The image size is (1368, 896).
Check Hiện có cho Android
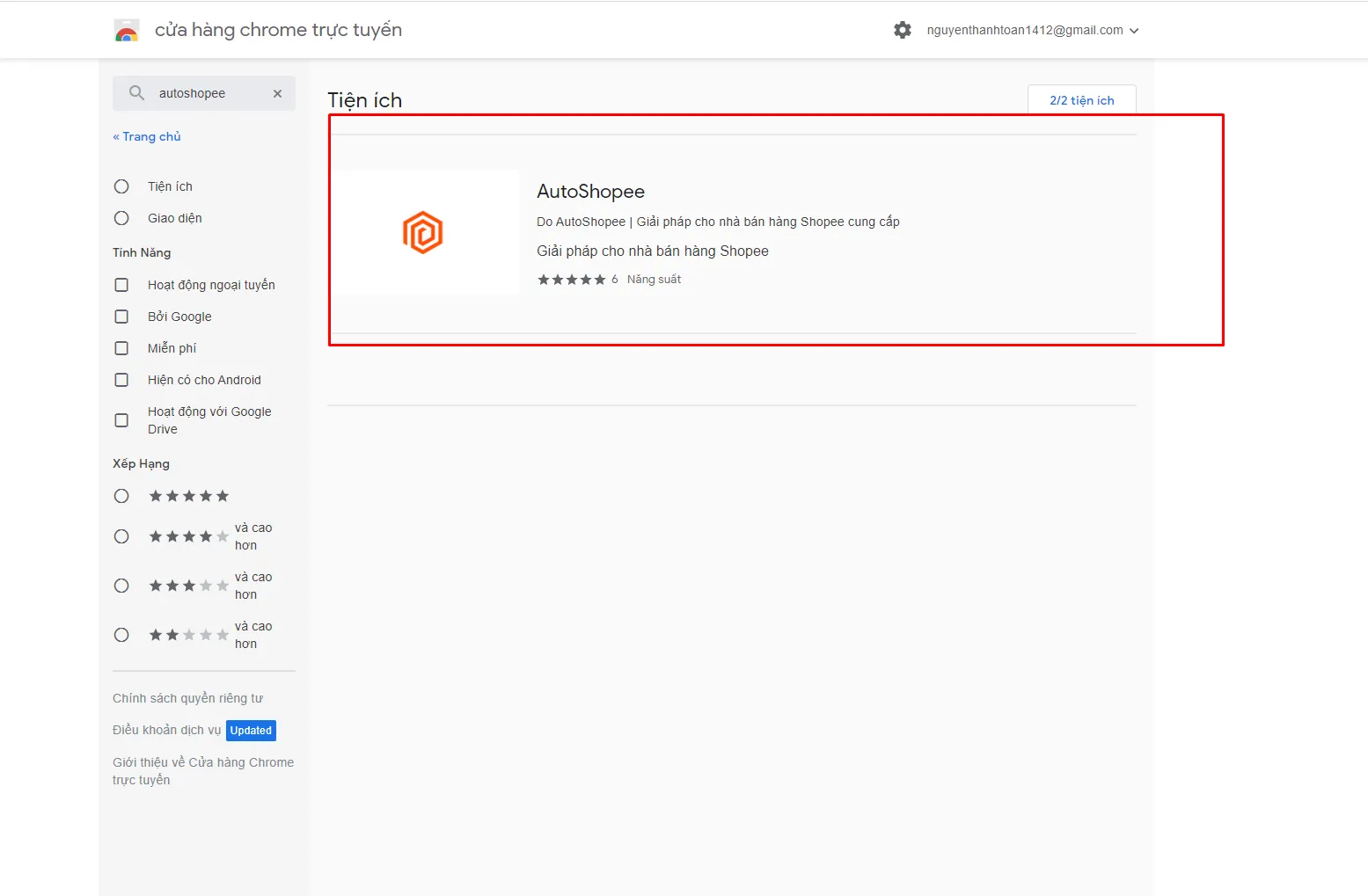coord(121,380)
